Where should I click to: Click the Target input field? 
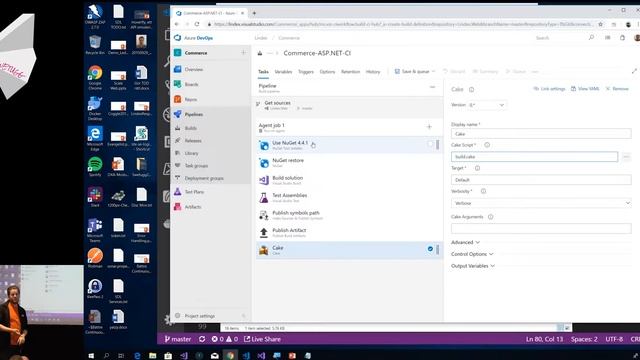click(541, 180)
